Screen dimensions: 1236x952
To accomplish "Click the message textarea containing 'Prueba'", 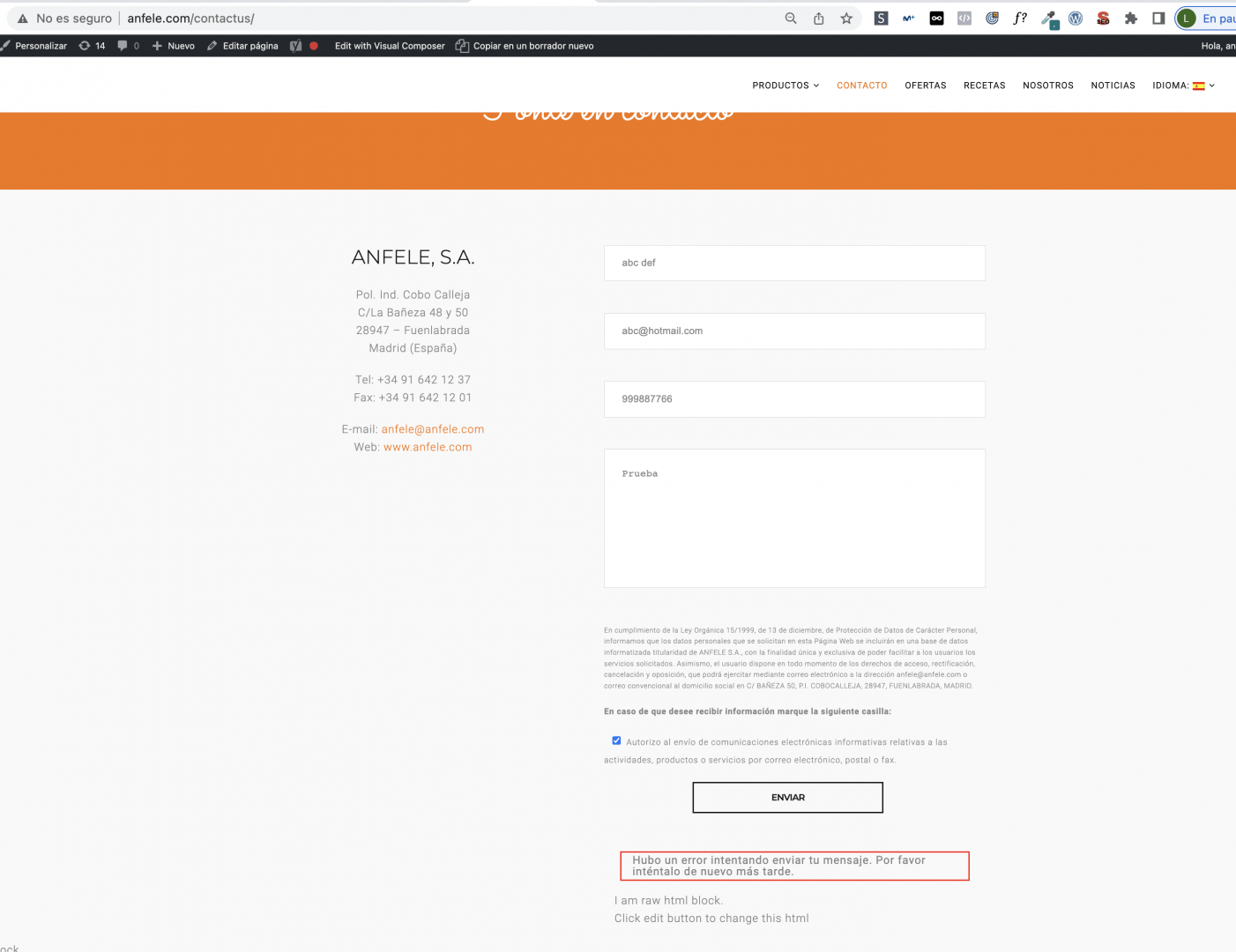I will pos(794,518).
